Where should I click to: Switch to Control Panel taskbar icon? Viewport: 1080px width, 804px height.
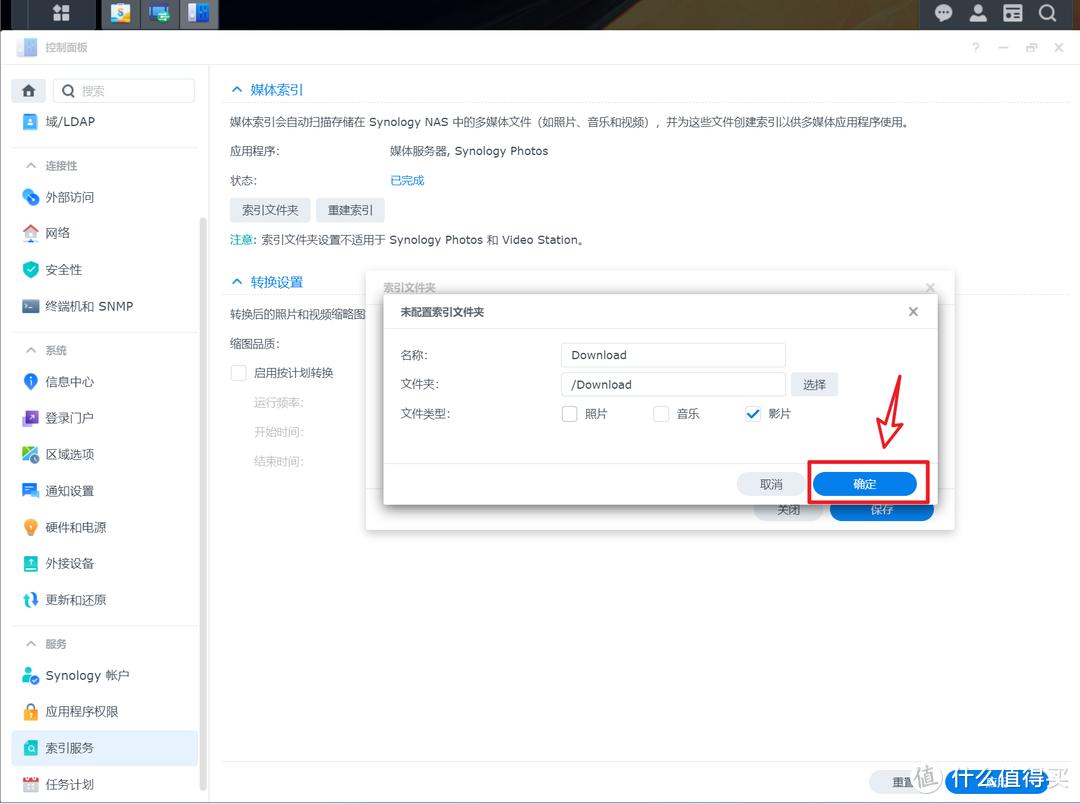199,14
